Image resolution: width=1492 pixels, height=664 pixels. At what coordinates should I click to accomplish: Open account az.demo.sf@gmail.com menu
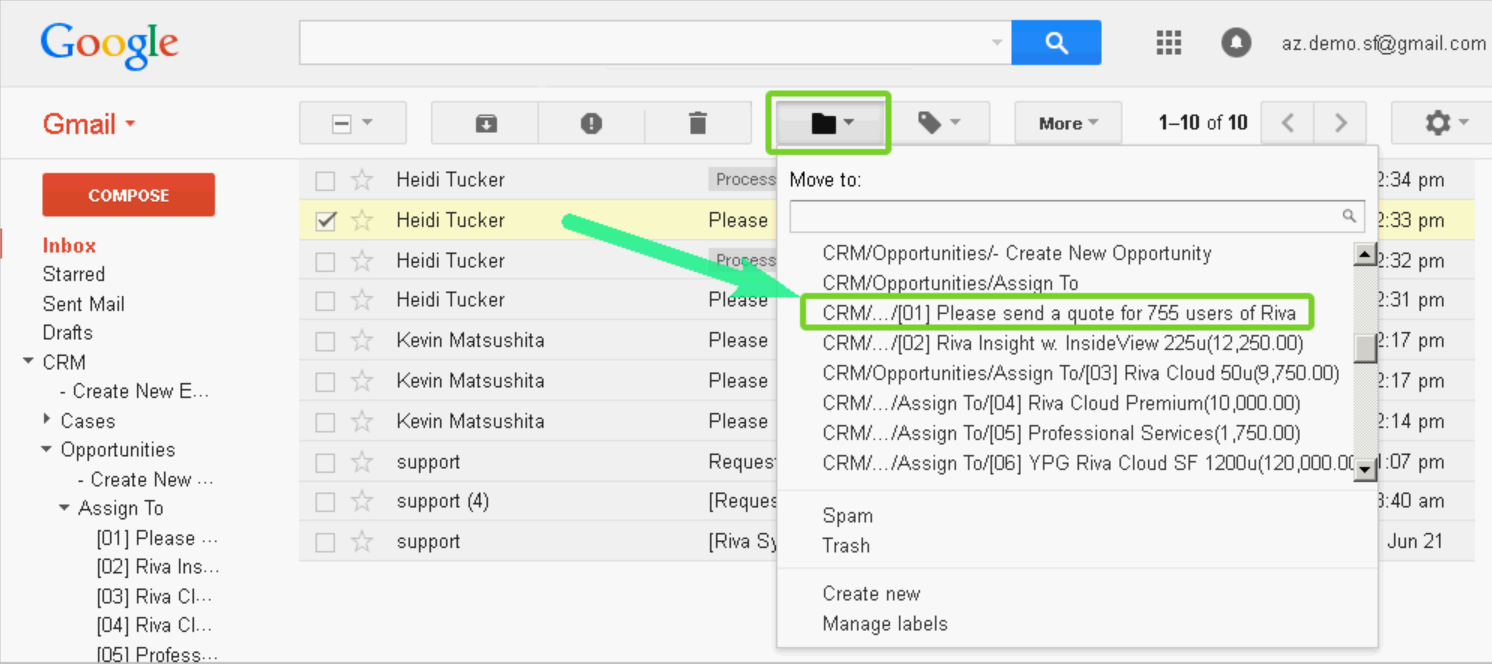pos(1384,43)
